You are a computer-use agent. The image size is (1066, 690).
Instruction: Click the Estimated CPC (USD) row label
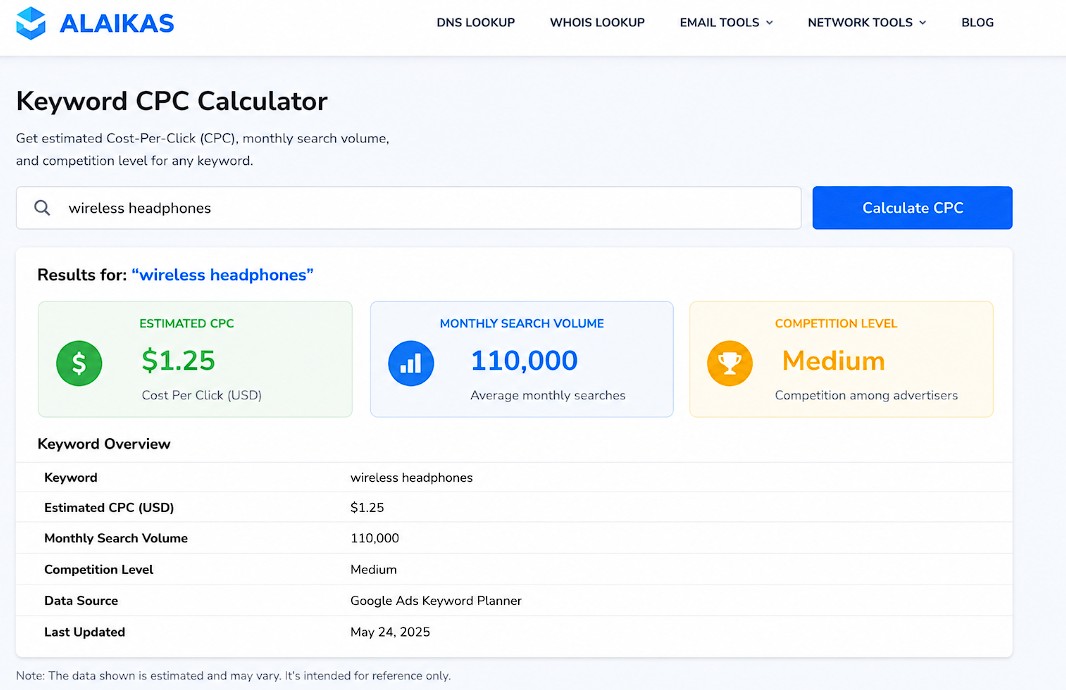coord(109,508)
